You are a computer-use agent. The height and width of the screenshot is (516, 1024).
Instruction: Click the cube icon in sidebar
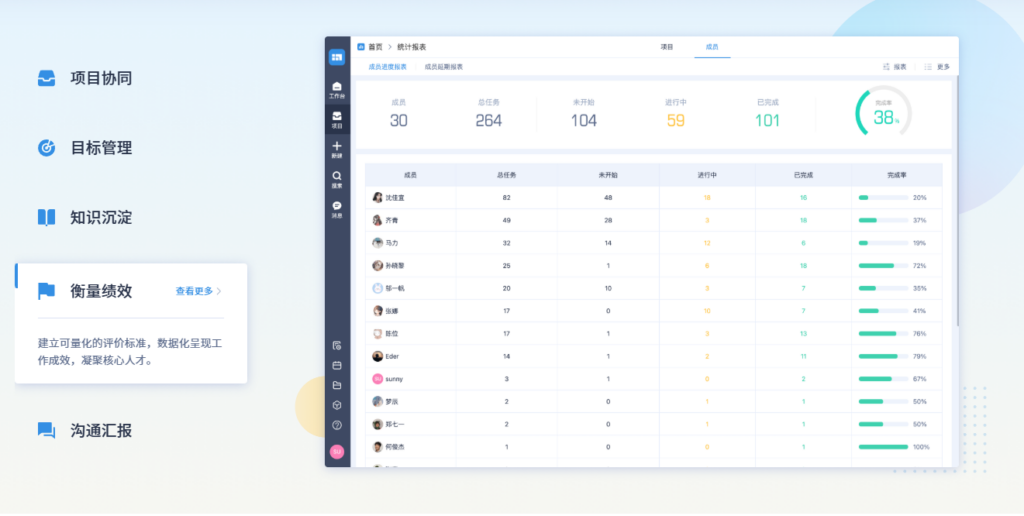[x=337, y=405]
